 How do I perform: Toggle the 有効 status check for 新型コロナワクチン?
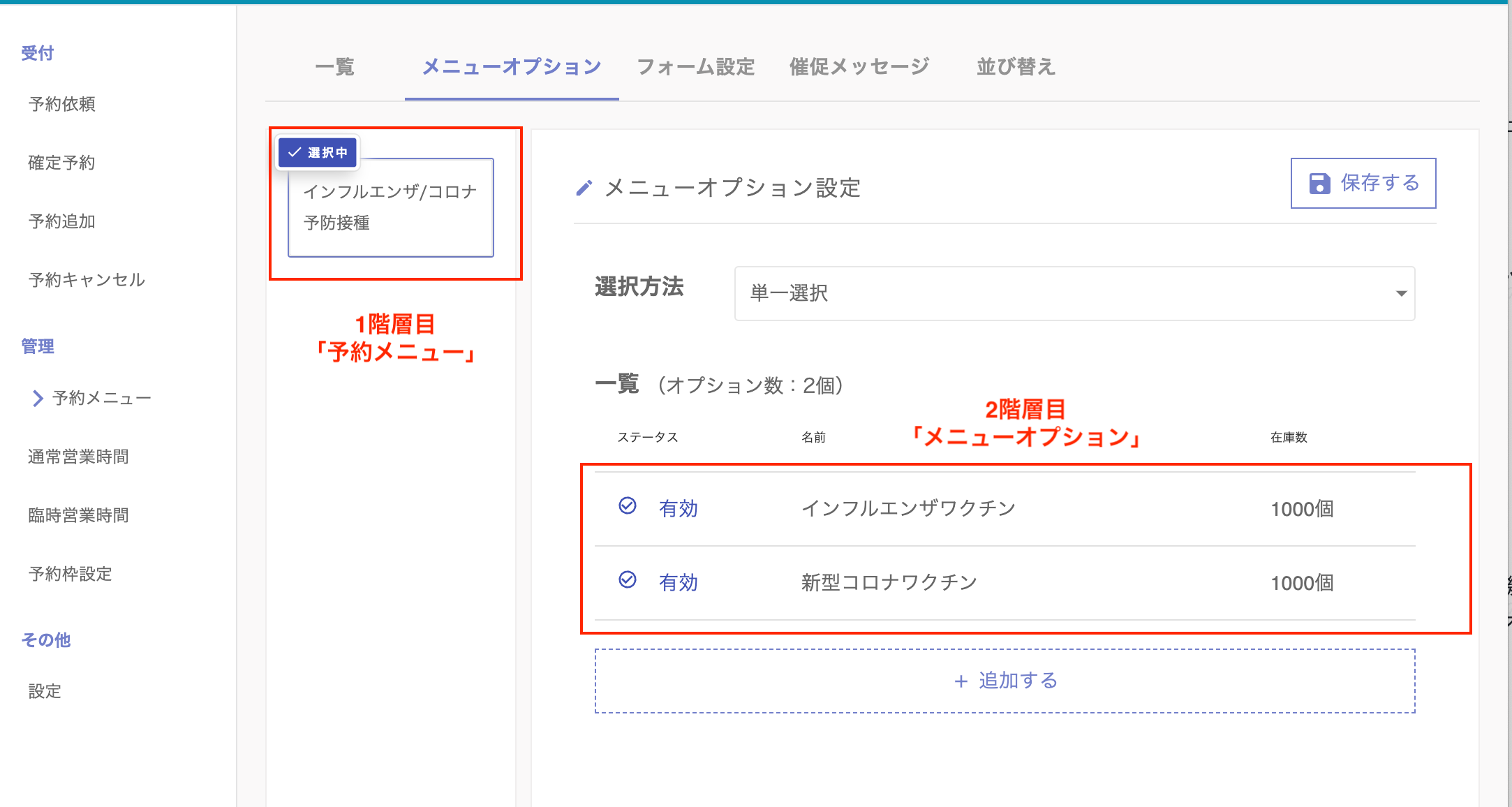(x=628, y=580)
